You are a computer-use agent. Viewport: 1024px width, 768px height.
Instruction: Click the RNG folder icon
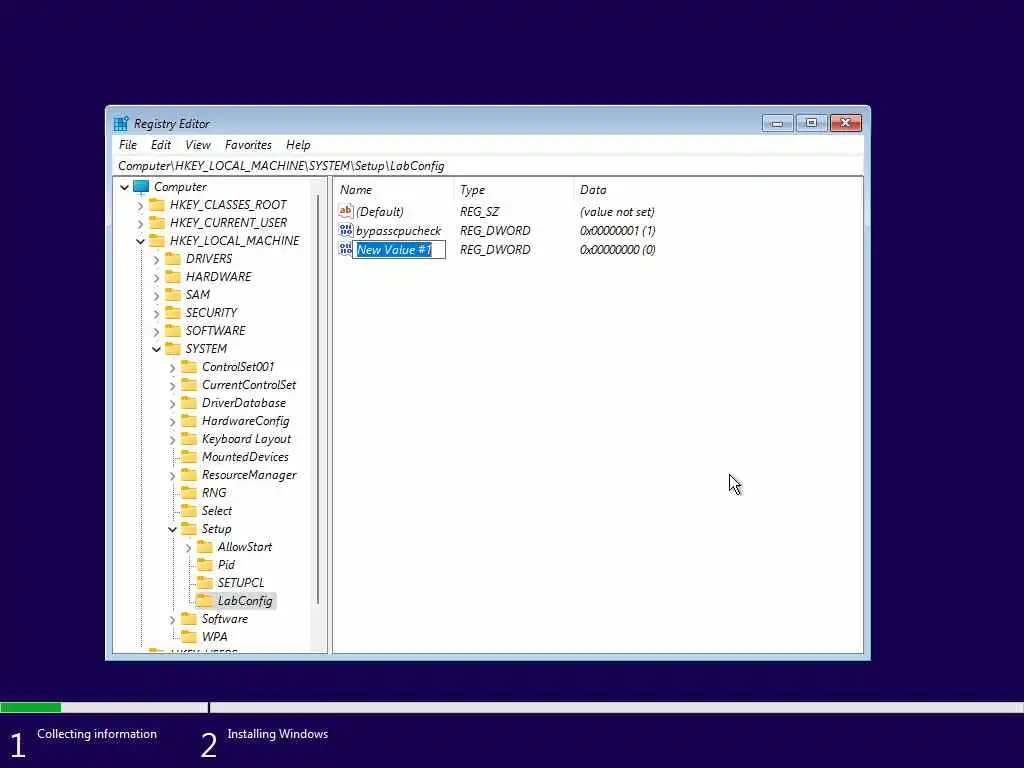[x=189, y=493]
